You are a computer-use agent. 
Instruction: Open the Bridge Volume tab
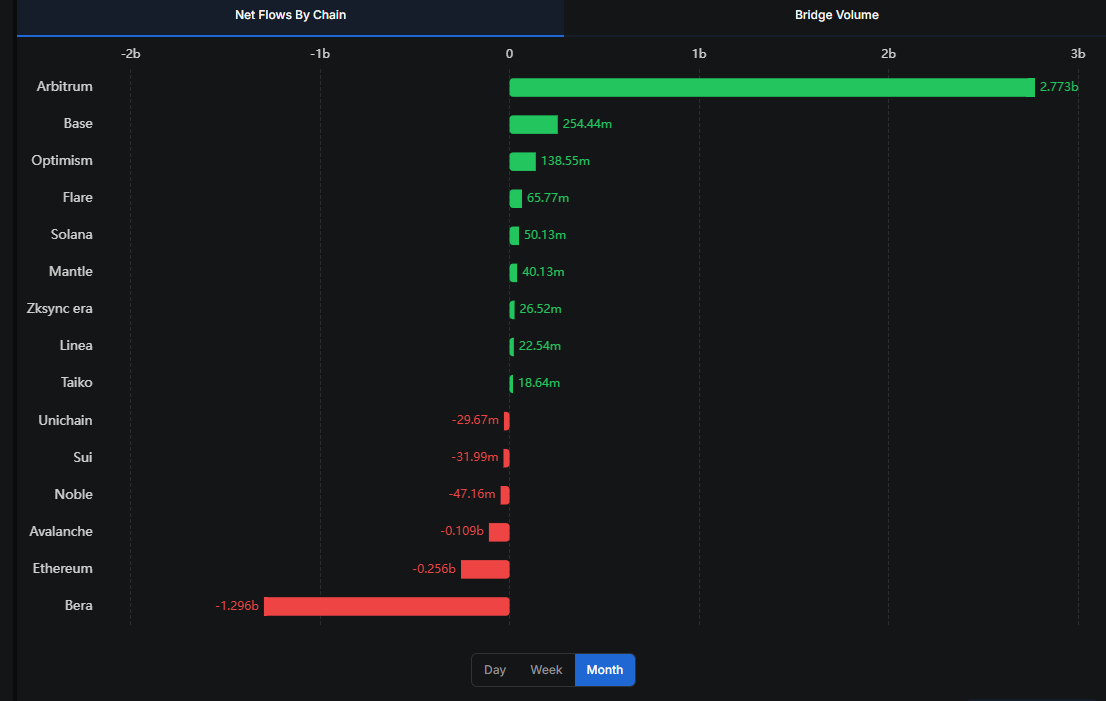click(836, 17)
